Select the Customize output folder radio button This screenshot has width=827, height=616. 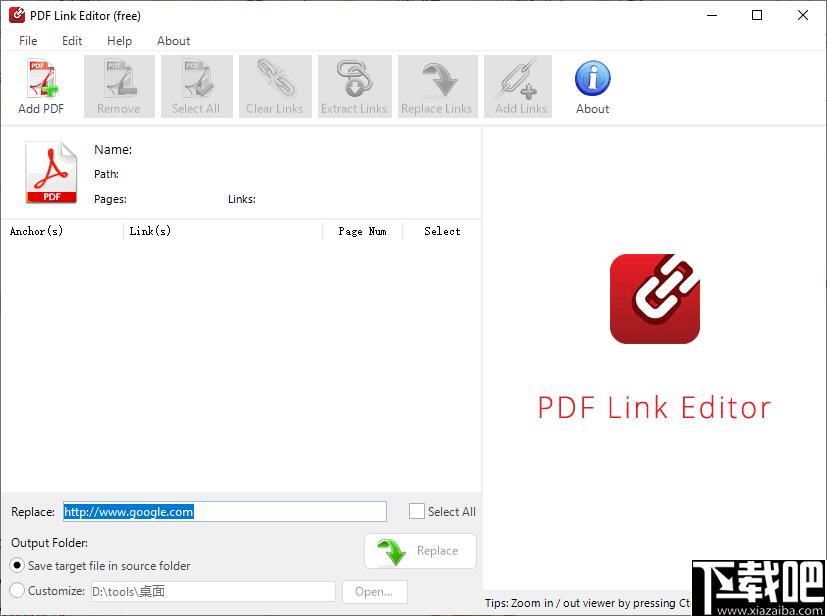pyautogui.click(x=17, y=590)
